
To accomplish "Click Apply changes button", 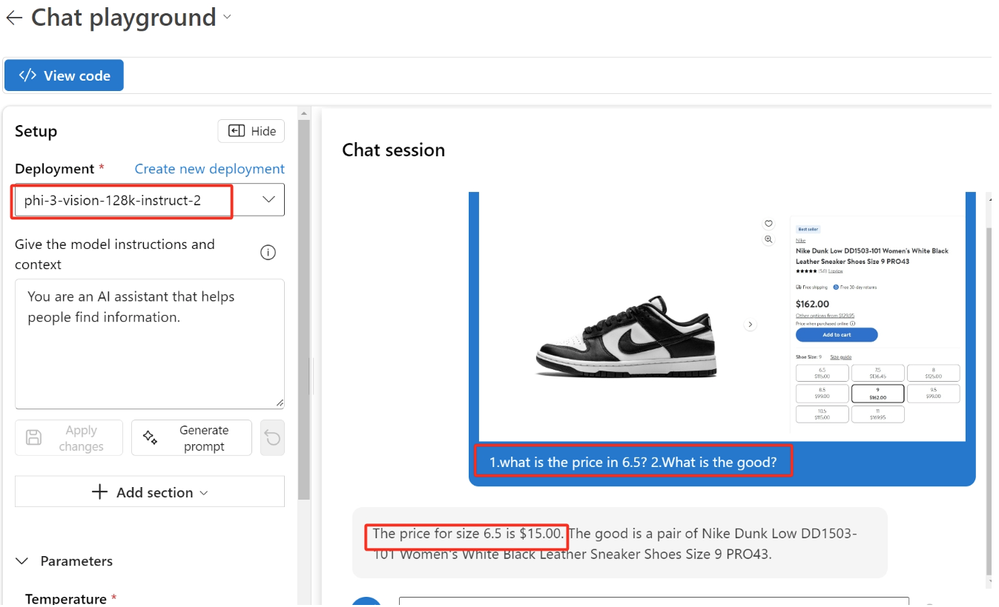I will click(x=69, y=438).
